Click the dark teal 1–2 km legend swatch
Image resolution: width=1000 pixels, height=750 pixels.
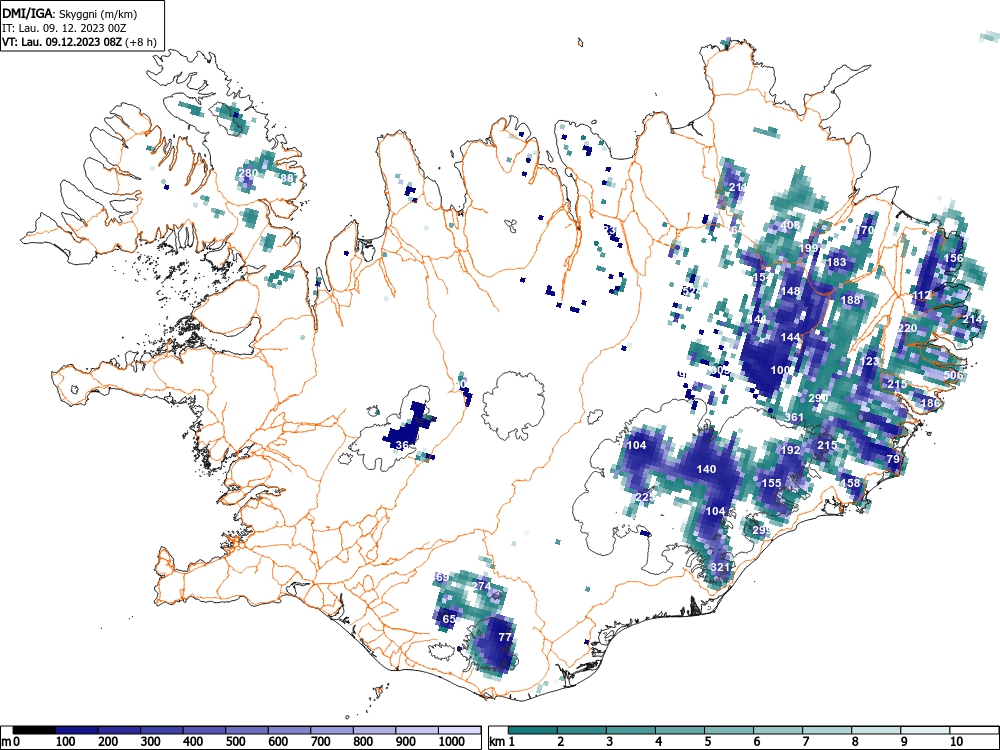[533, 730]
